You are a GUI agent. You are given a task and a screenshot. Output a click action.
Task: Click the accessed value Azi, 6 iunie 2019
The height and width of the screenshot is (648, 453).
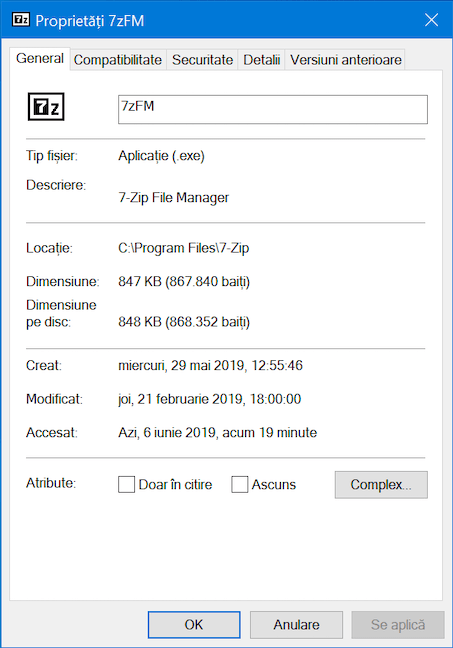point(217,432)
